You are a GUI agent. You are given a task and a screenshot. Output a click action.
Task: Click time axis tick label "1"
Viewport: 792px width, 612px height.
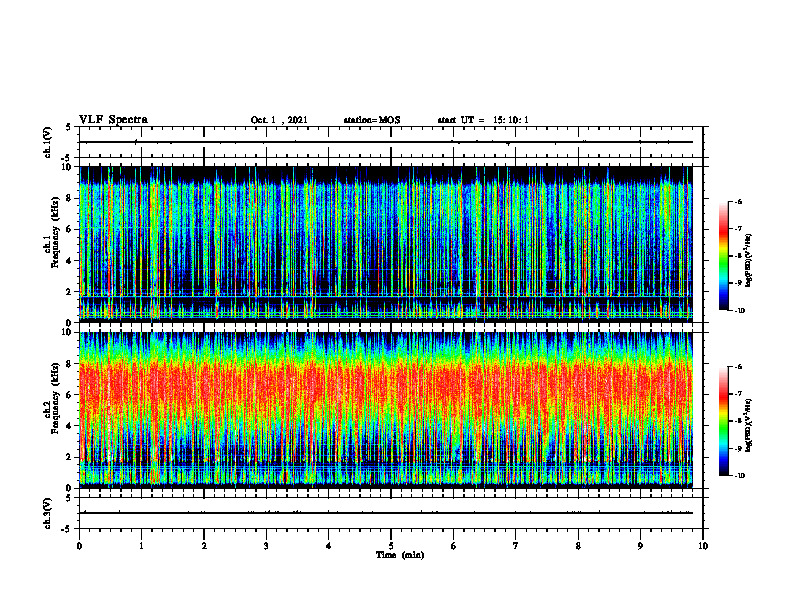(141, 546)
